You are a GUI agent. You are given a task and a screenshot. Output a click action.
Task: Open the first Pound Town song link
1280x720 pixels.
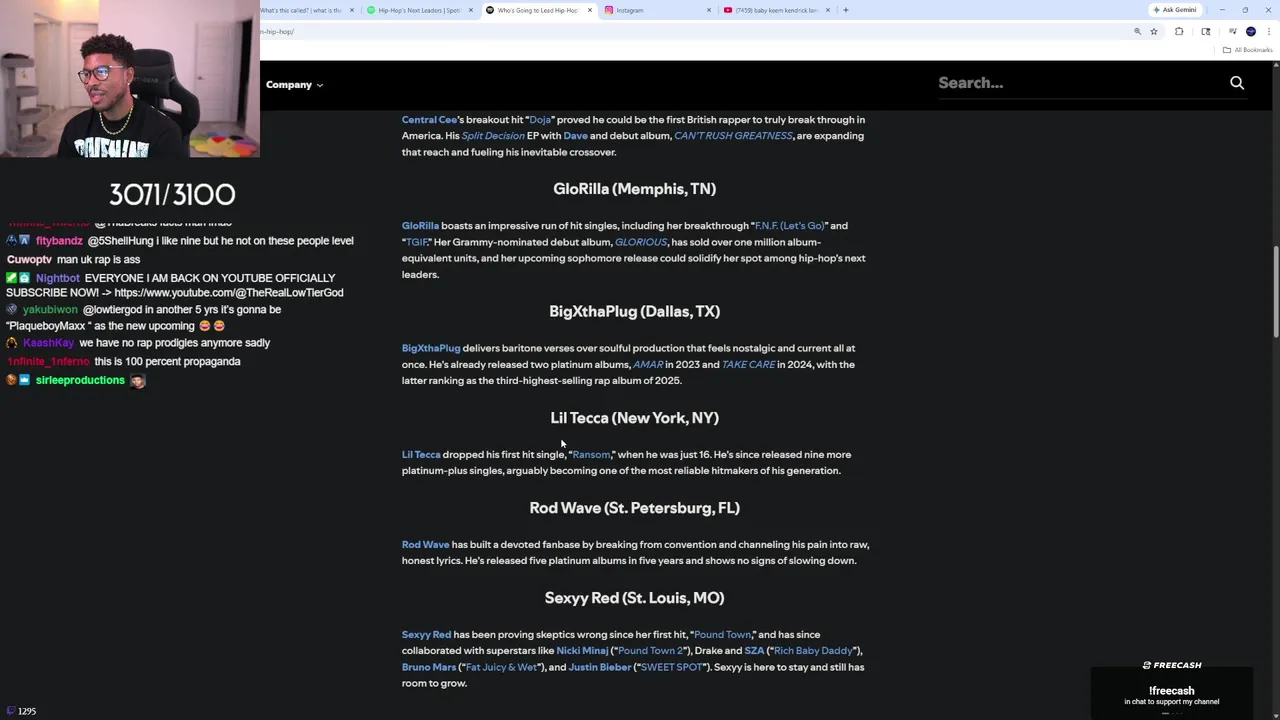[722, 635]
